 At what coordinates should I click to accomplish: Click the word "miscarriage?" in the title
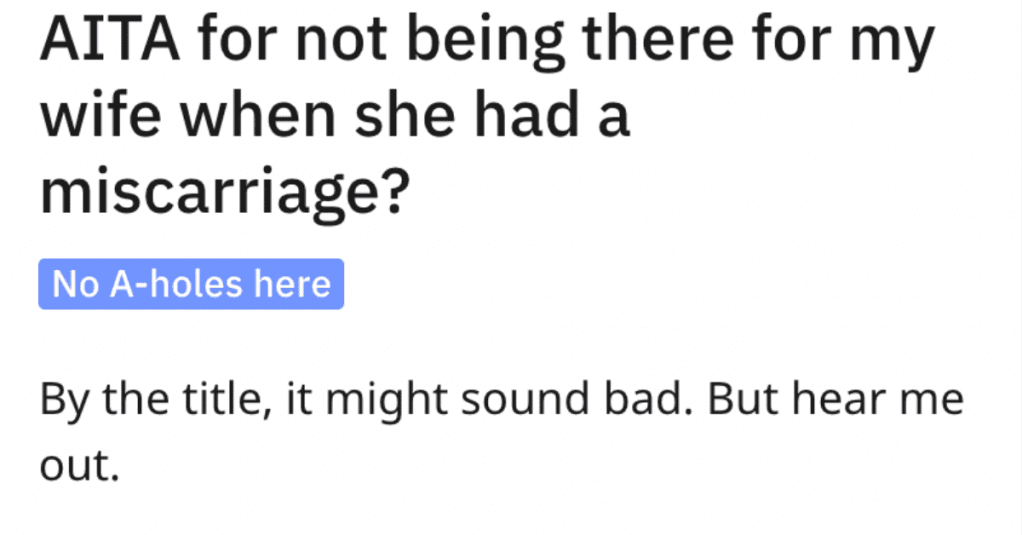click(225, 192)
